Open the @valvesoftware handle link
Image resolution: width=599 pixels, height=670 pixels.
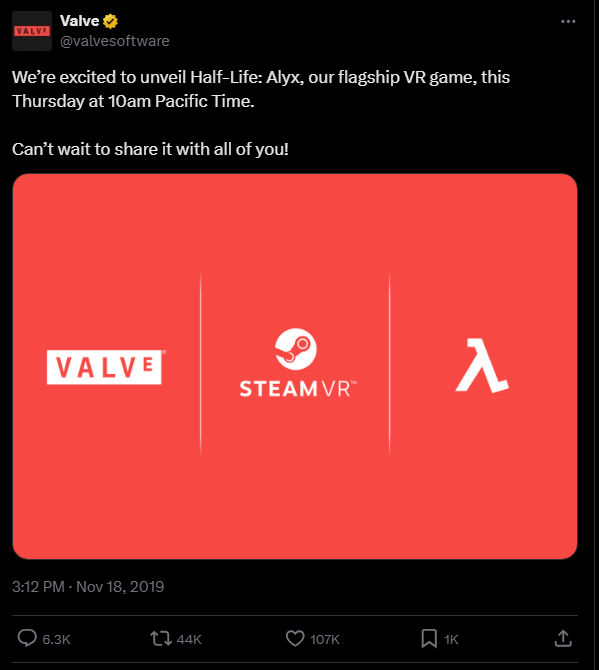[115, 41]
